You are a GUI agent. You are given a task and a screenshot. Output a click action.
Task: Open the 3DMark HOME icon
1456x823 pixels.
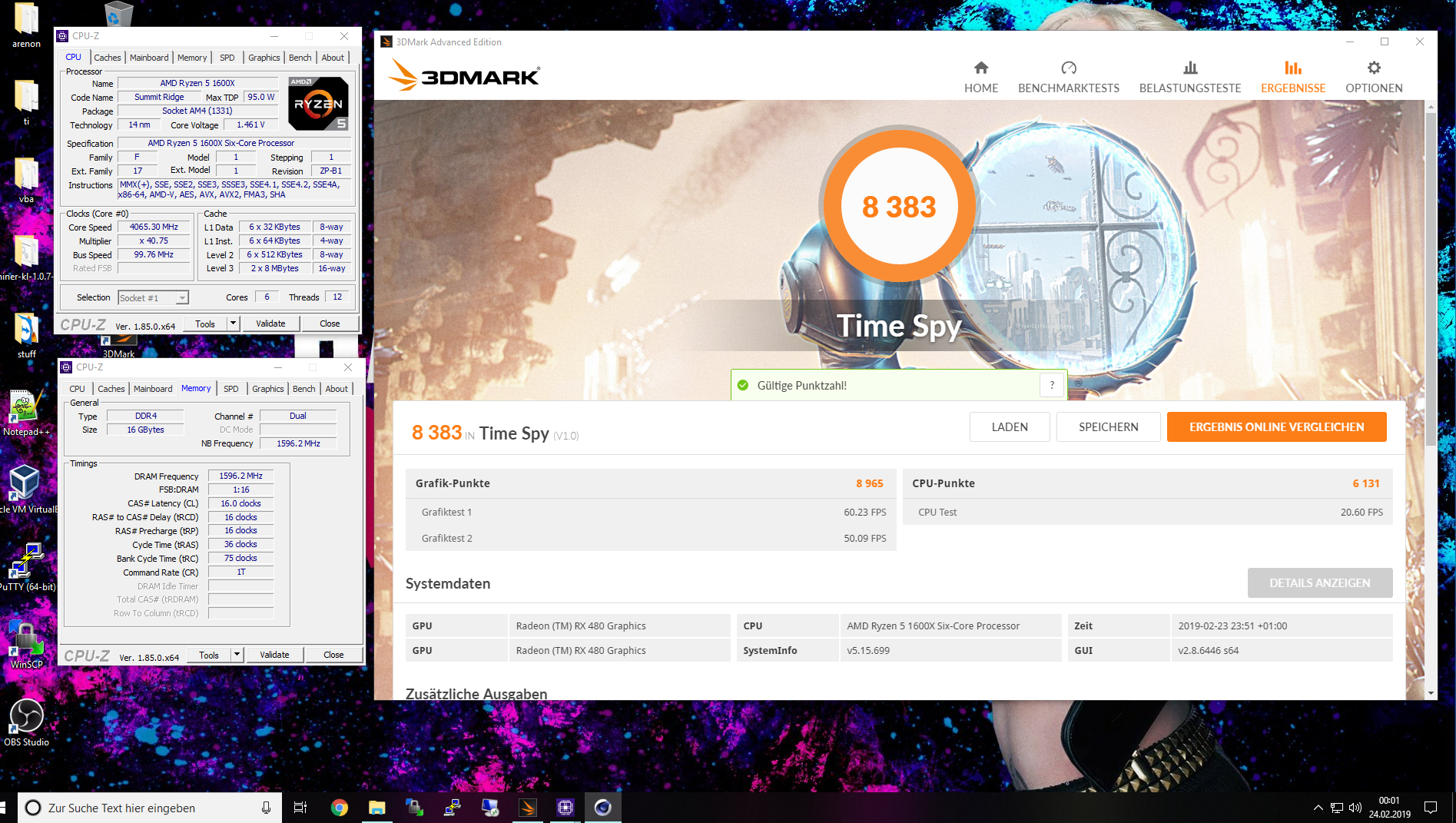980,68
